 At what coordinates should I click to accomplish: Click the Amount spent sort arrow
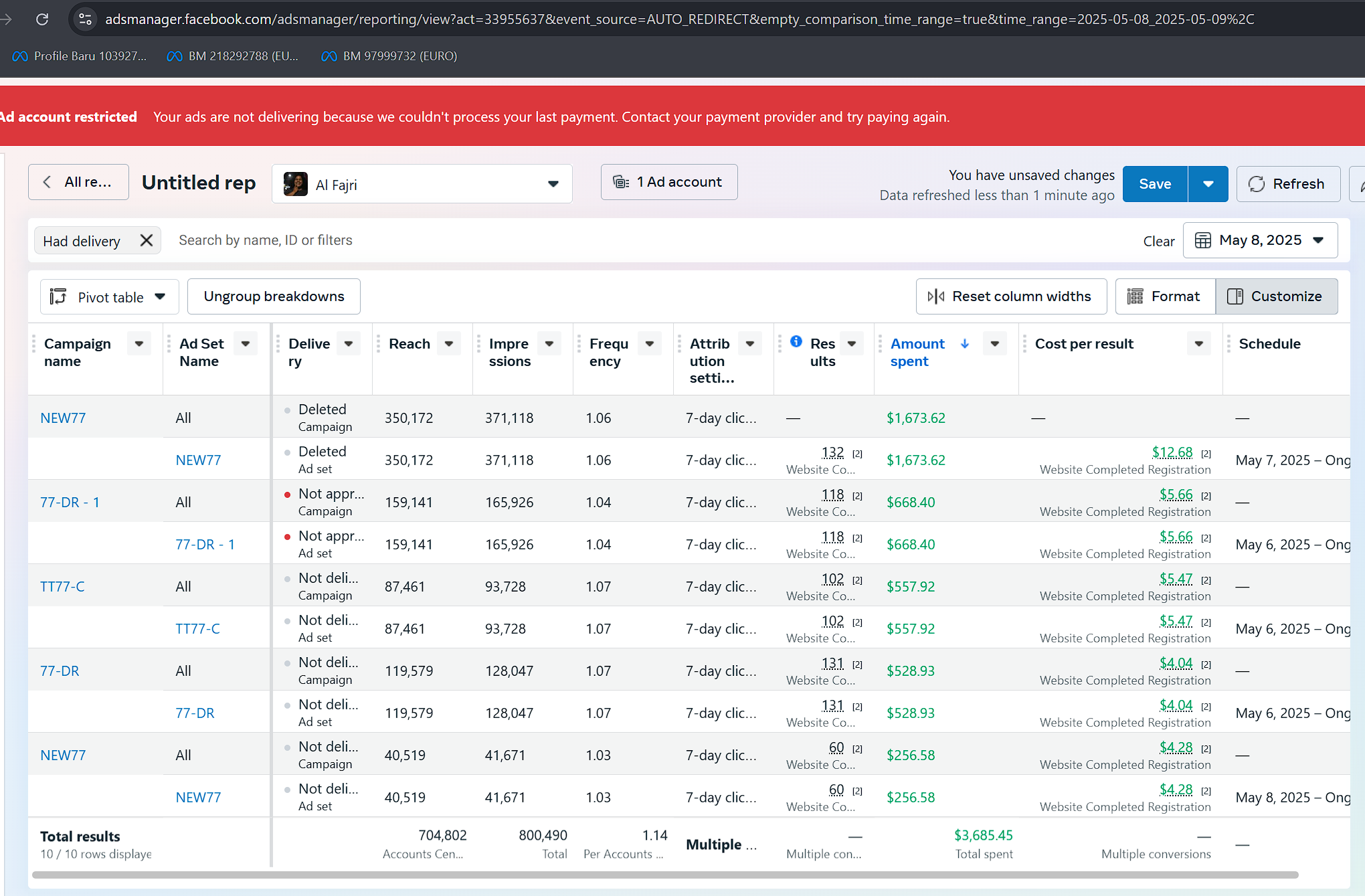pos(965,343)
